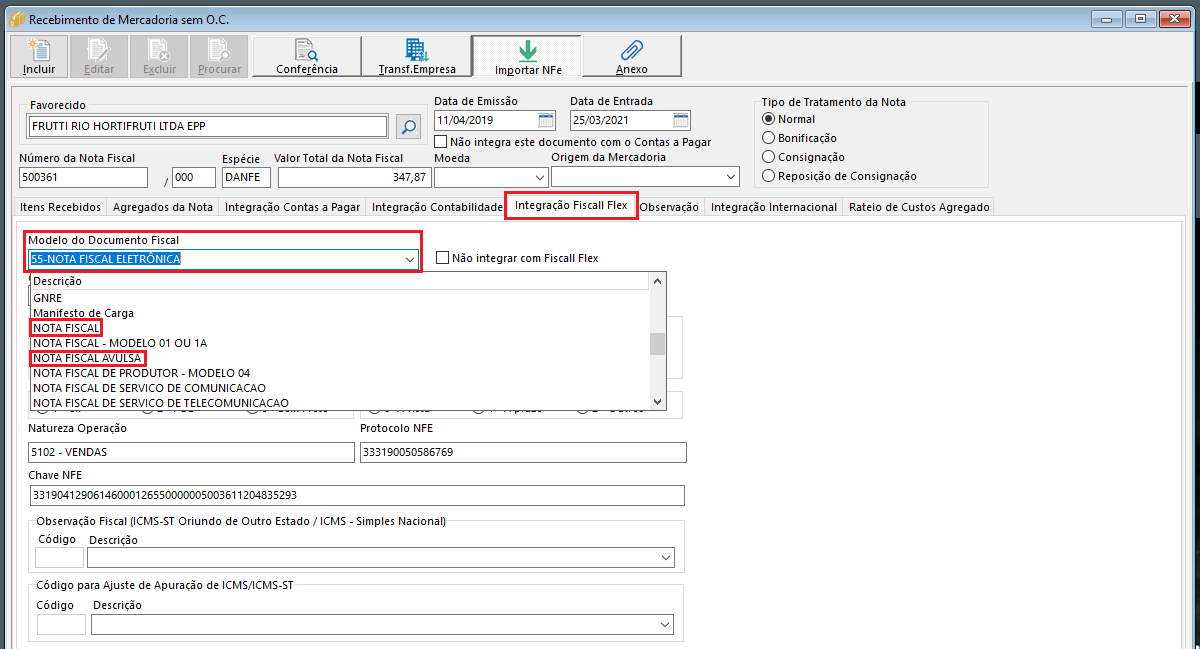
Task: Click the dropdown list scrollbar thumb
Action: (x=658, y=344)
